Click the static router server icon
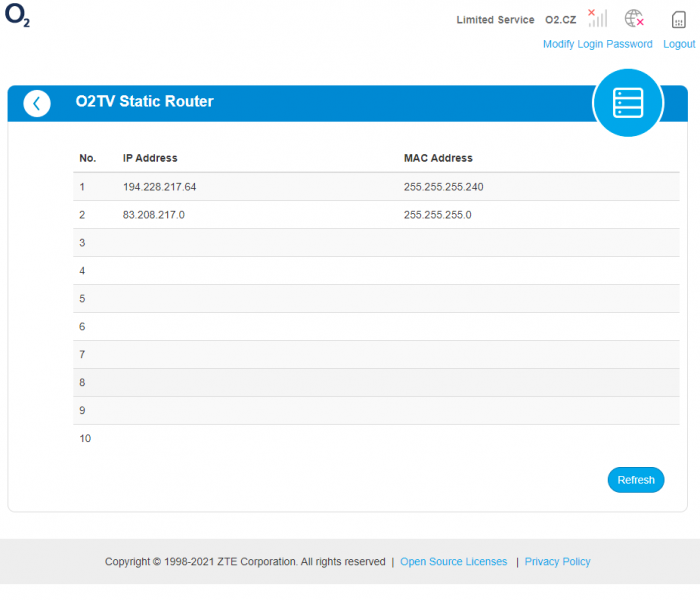The height and width of the screenshot is (600, 700). pyautogui.click(x=628, y=103)
